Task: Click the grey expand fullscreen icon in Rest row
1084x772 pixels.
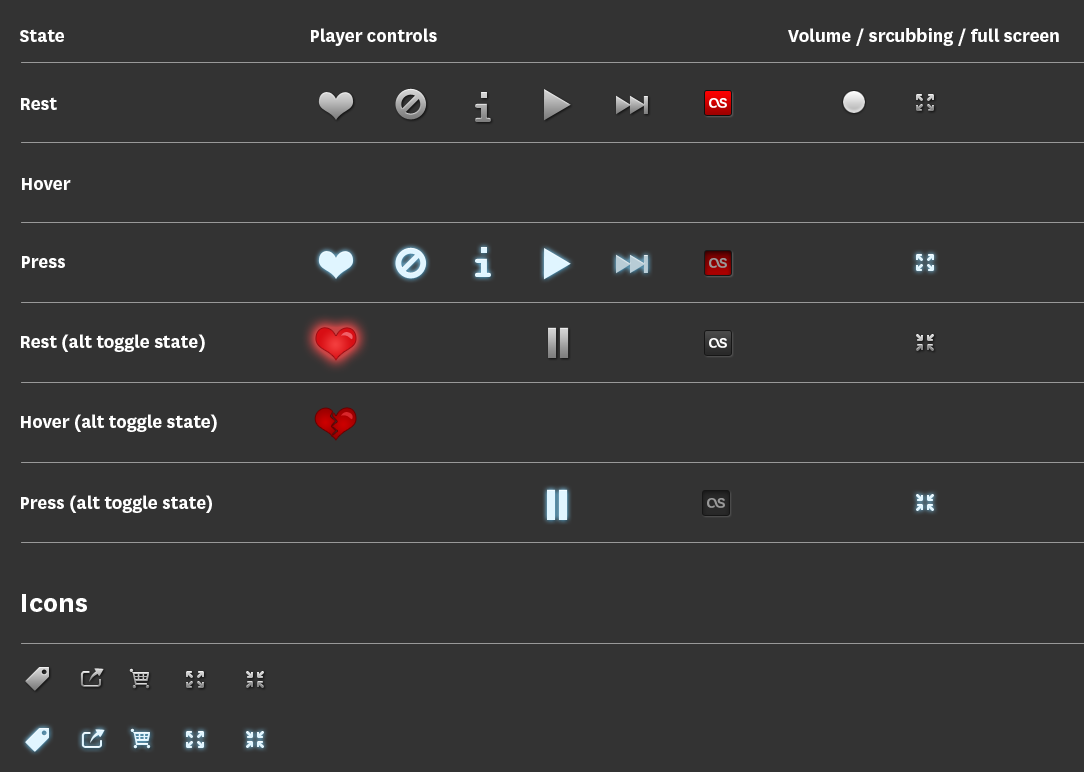Action: point(925,102)
